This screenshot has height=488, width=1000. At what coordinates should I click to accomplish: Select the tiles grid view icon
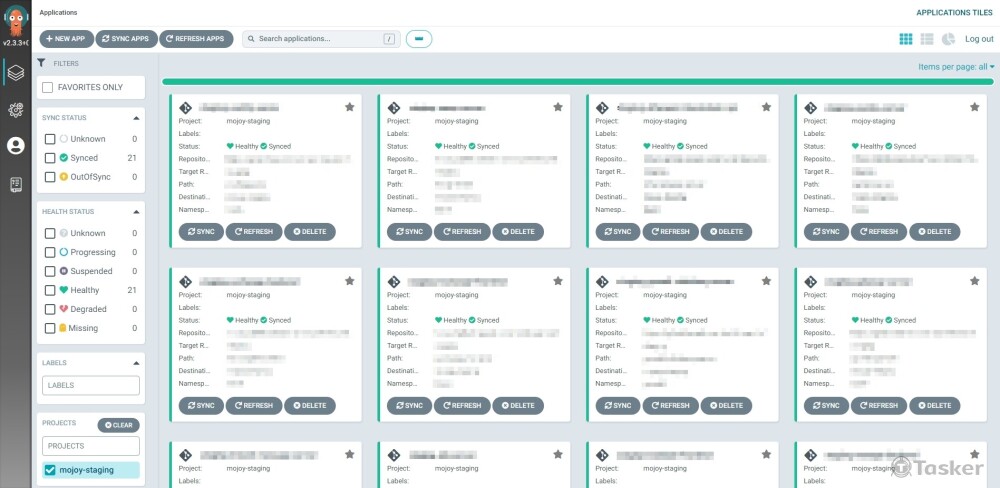pos(906,39)
